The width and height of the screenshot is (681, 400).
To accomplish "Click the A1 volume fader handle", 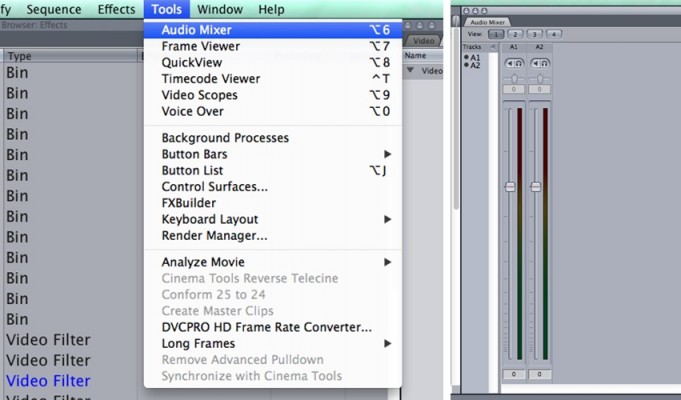I will coord(510,187).
